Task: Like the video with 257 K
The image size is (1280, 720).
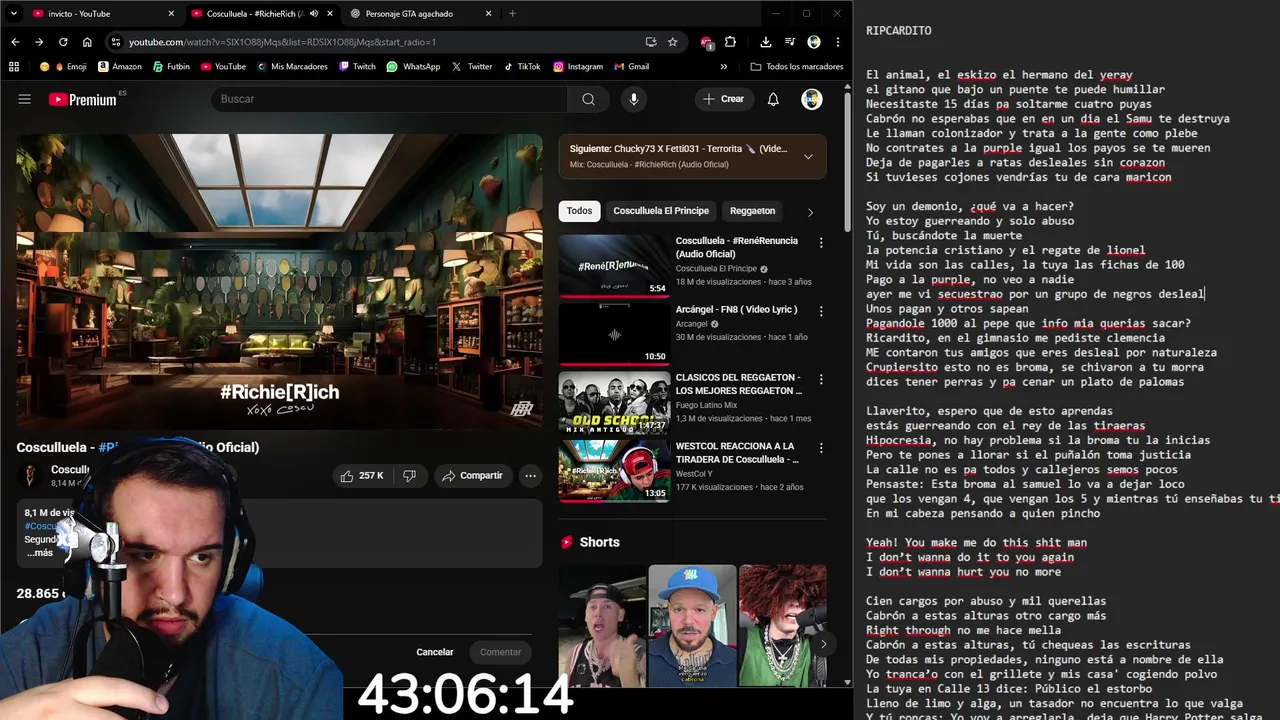Action: click(x=362, y=476)
